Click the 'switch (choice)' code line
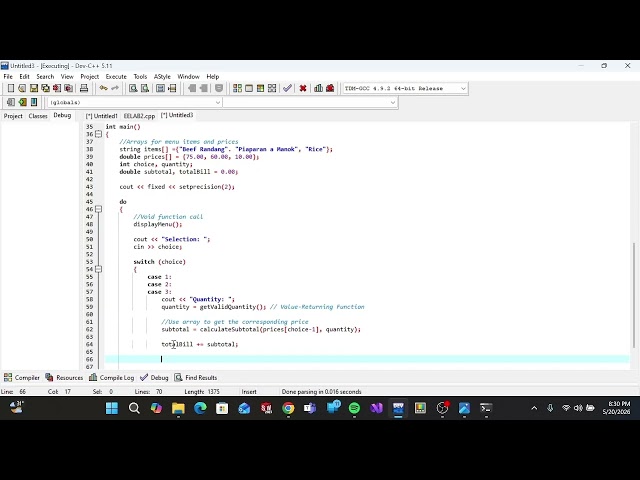This screenshot has width=640, height=480. pos(159,262)
